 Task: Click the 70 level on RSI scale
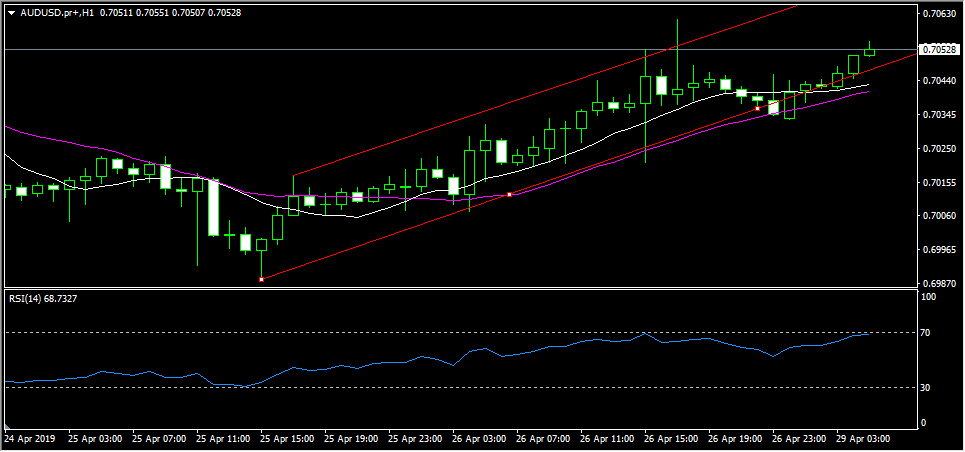click(926, 333)
